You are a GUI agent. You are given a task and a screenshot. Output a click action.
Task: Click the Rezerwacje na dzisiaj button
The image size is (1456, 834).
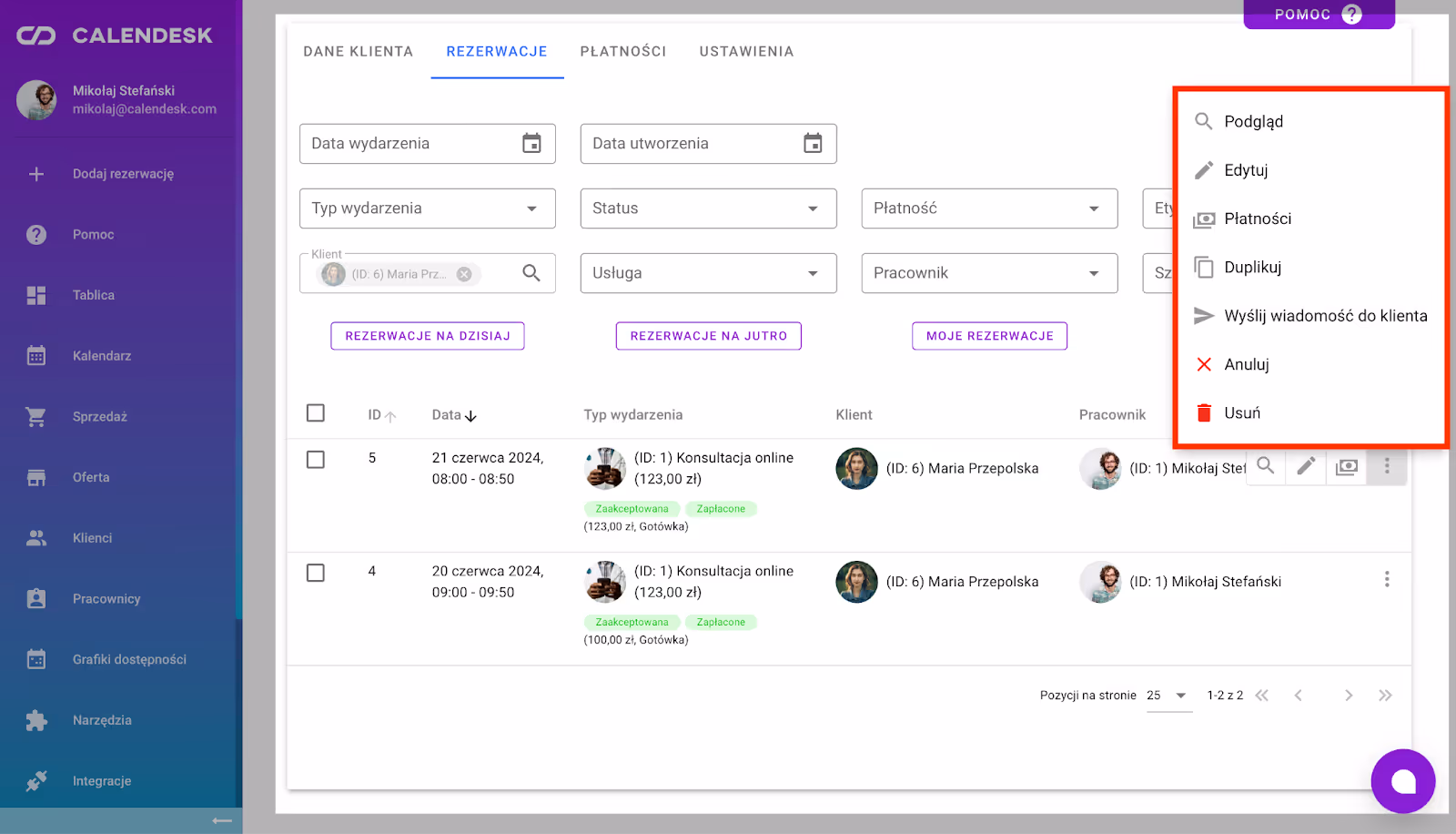[428, 336]
